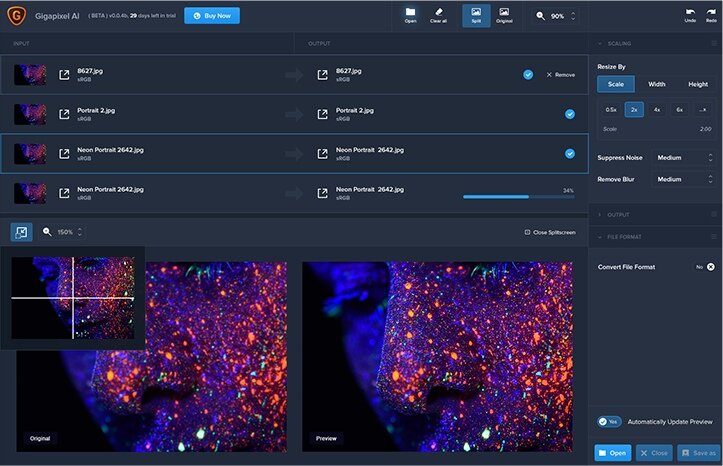Click the Open button at bottom right

(612, 453)
